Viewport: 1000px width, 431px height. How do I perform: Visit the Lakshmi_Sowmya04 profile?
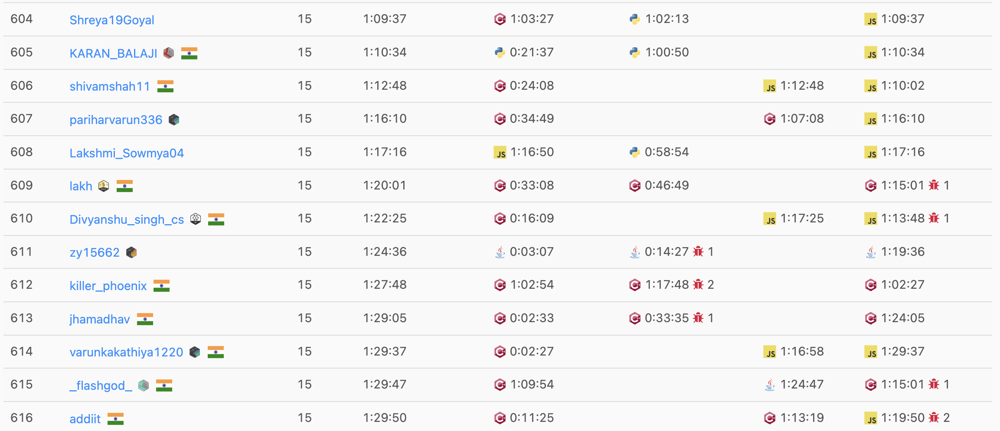126,153
